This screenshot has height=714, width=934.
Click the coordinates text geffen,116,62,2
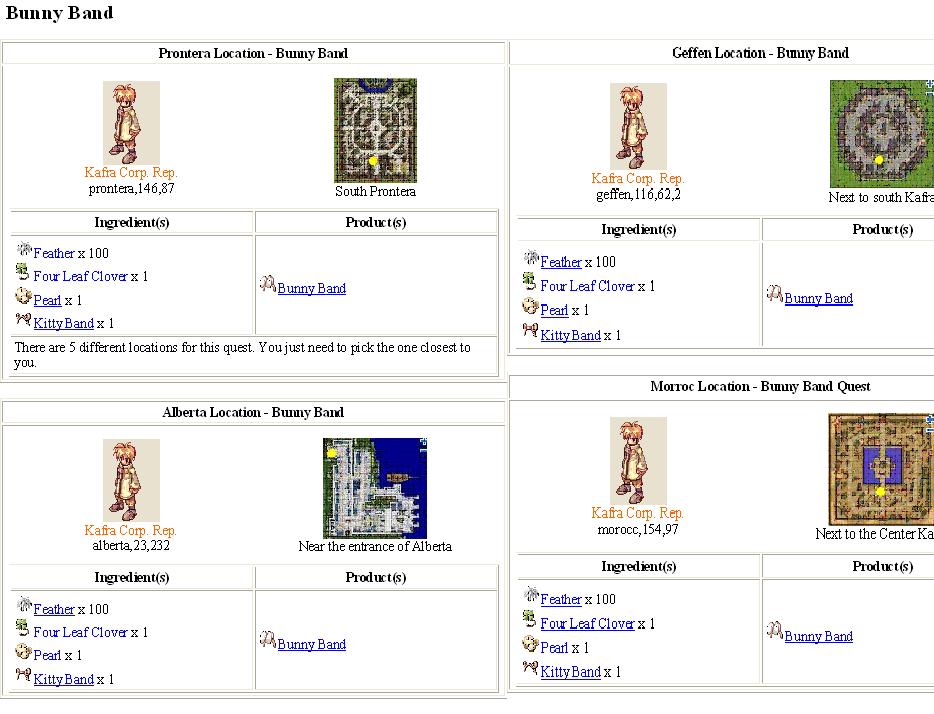point(638,195)
